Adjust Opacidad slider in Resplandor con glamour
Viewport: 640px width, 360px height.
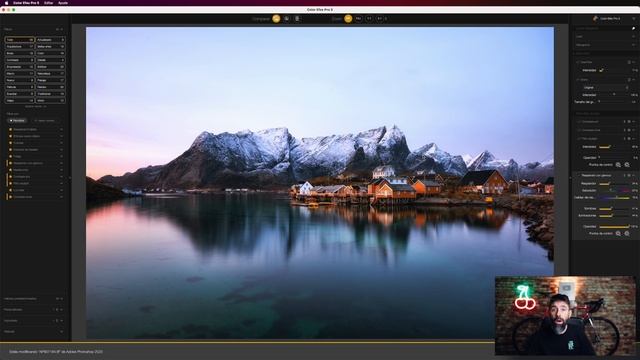tap(614, 227)
